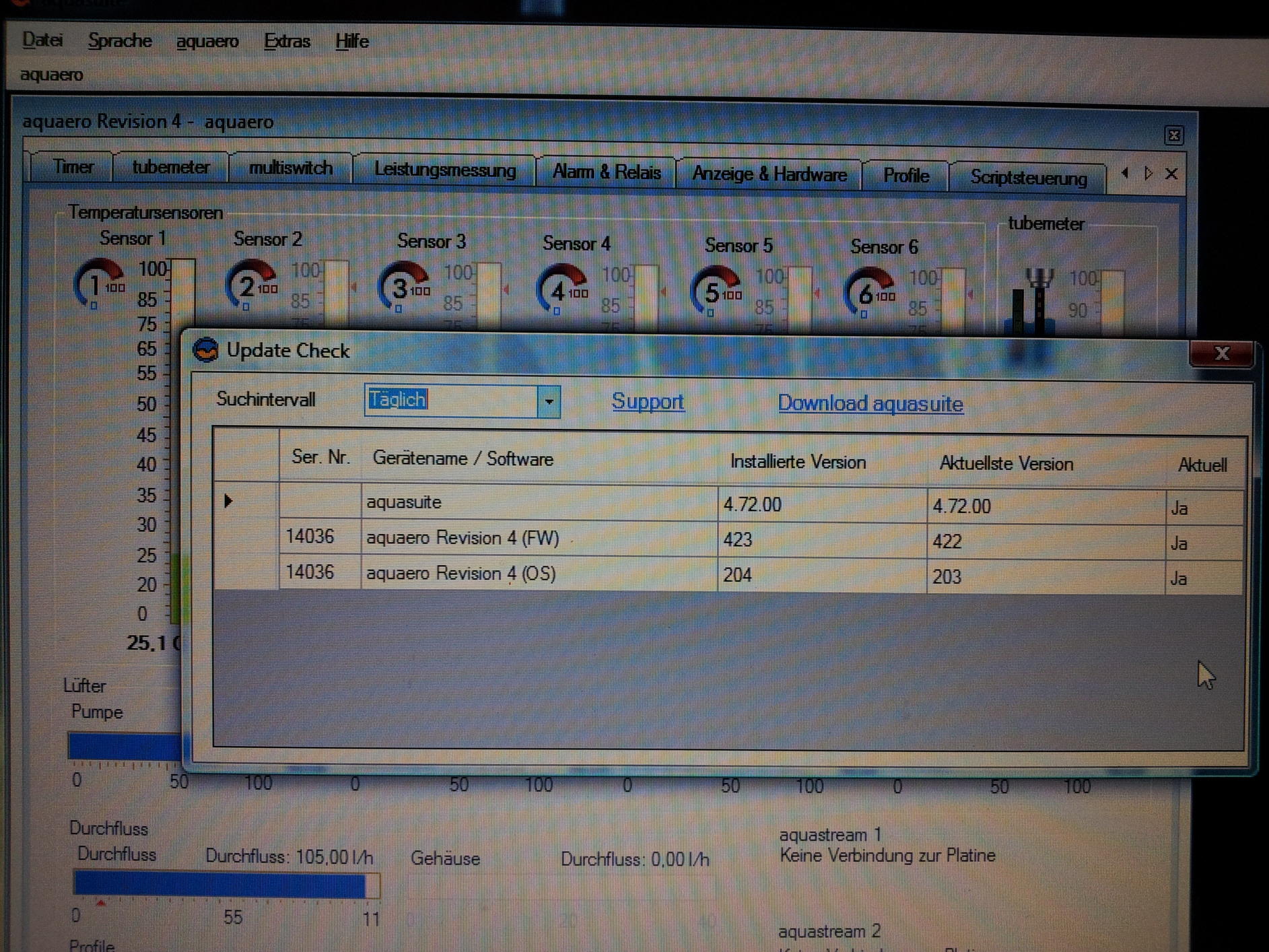
Task: Click the Update Check dialog icon
Action: [206, 349]
